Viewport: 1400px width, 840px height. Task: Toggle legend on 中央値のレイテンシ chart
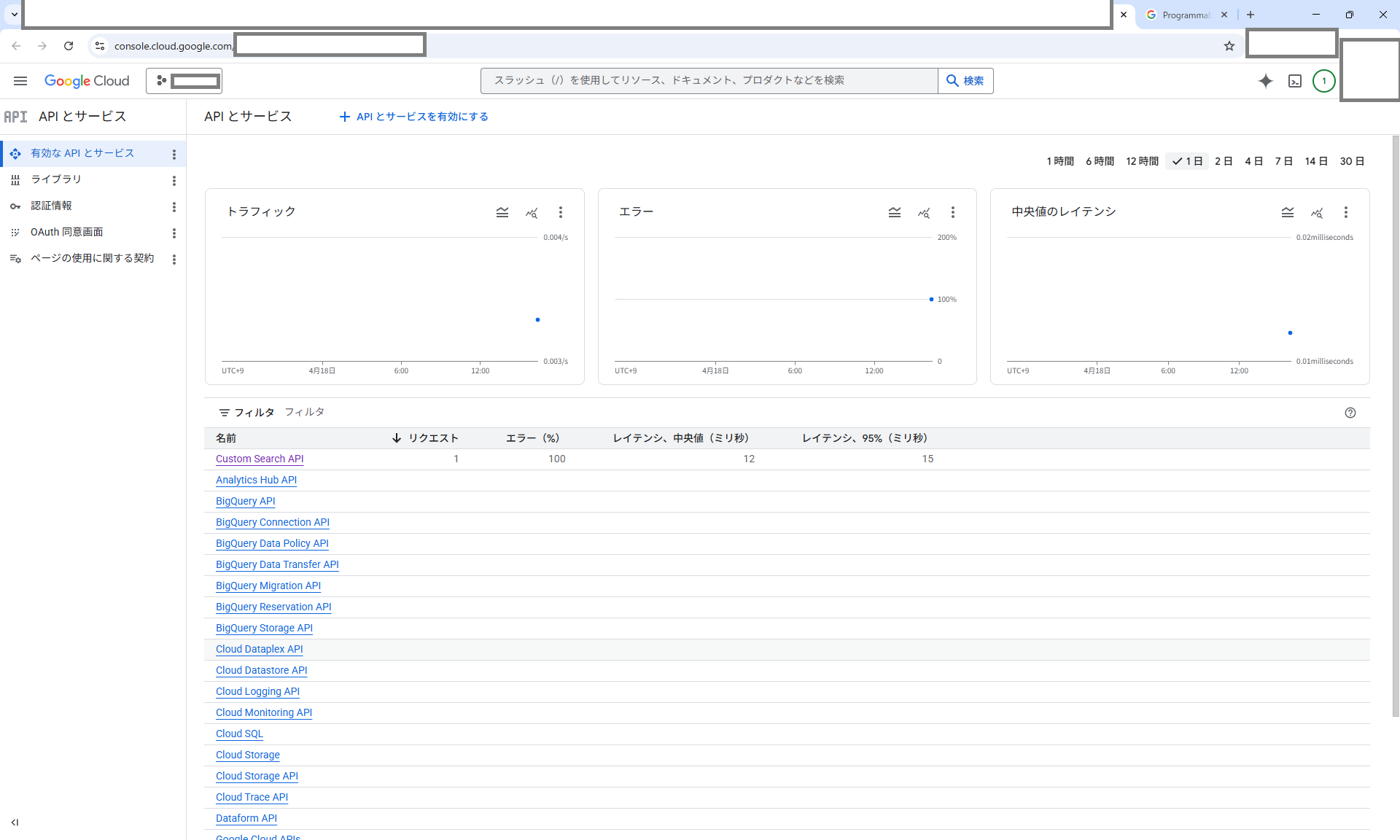1288,212
